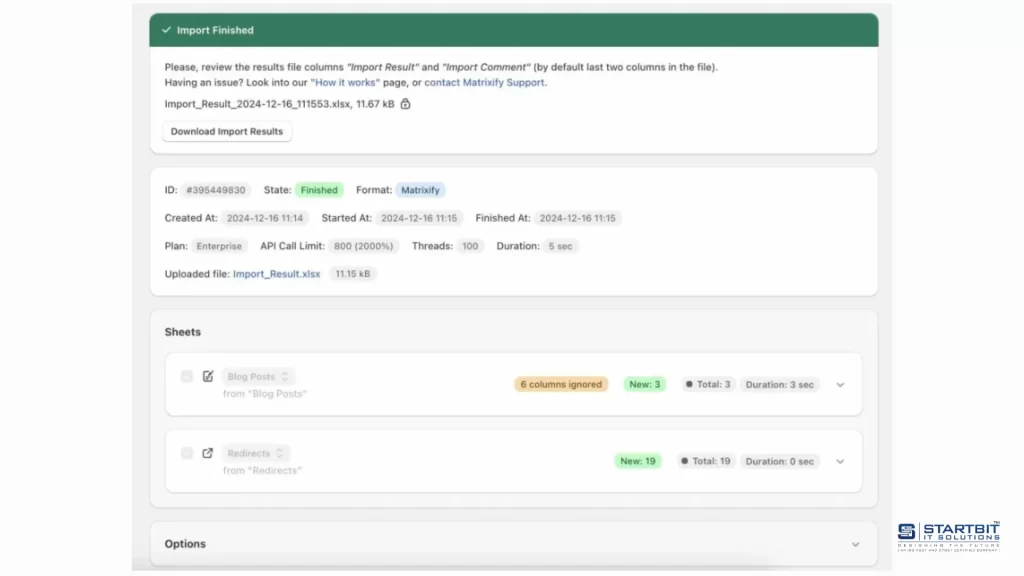Expand the Blog Posts sheet row chevron

click(x=840, y=383)
